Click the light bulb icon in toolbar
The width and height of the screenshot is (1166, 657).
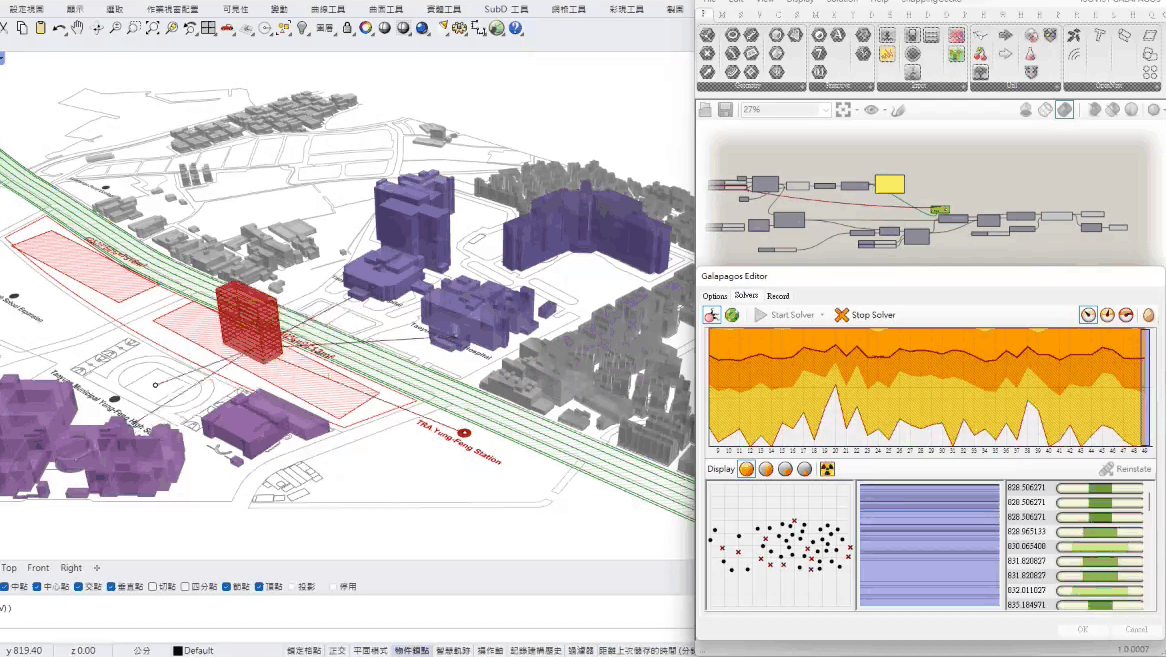303,29
